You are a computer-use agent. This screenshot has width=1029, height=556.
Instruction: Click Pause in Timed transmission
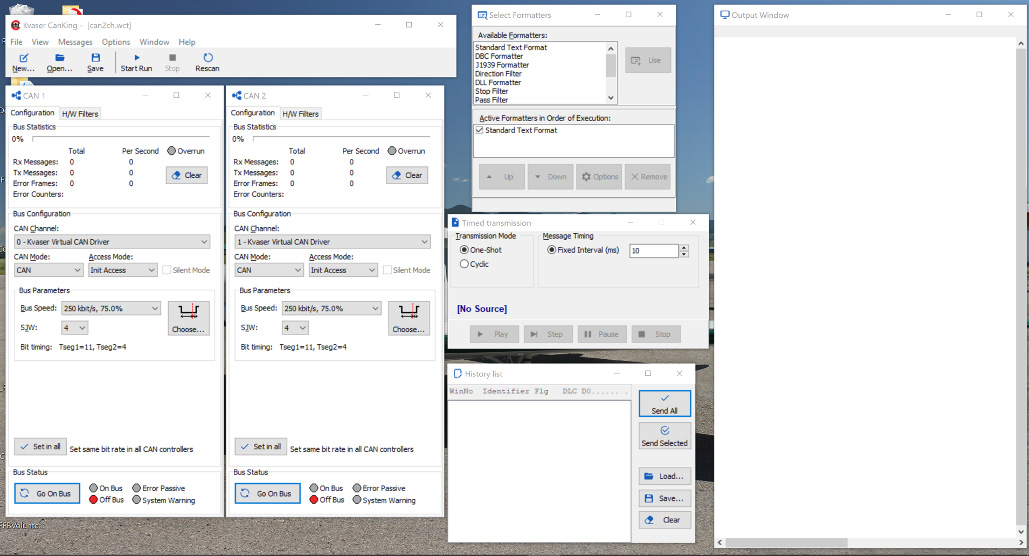602,334
